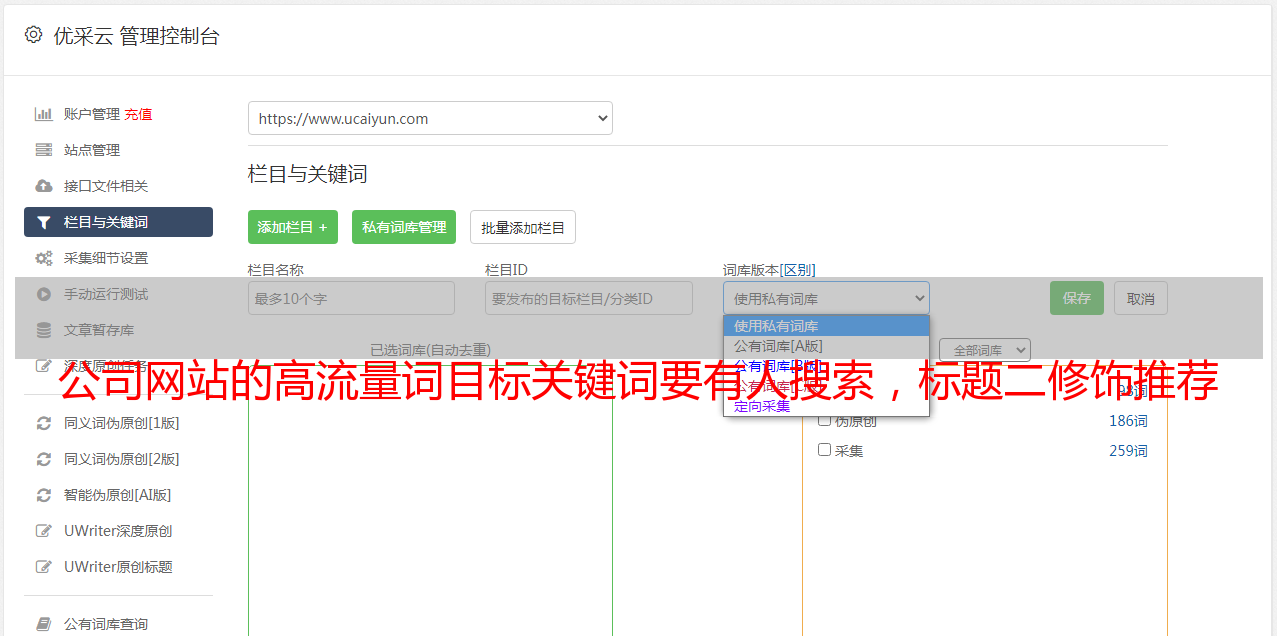Click the 259词 count link
Screen dimensions: 1277x636
click(x=1128, y=451)
